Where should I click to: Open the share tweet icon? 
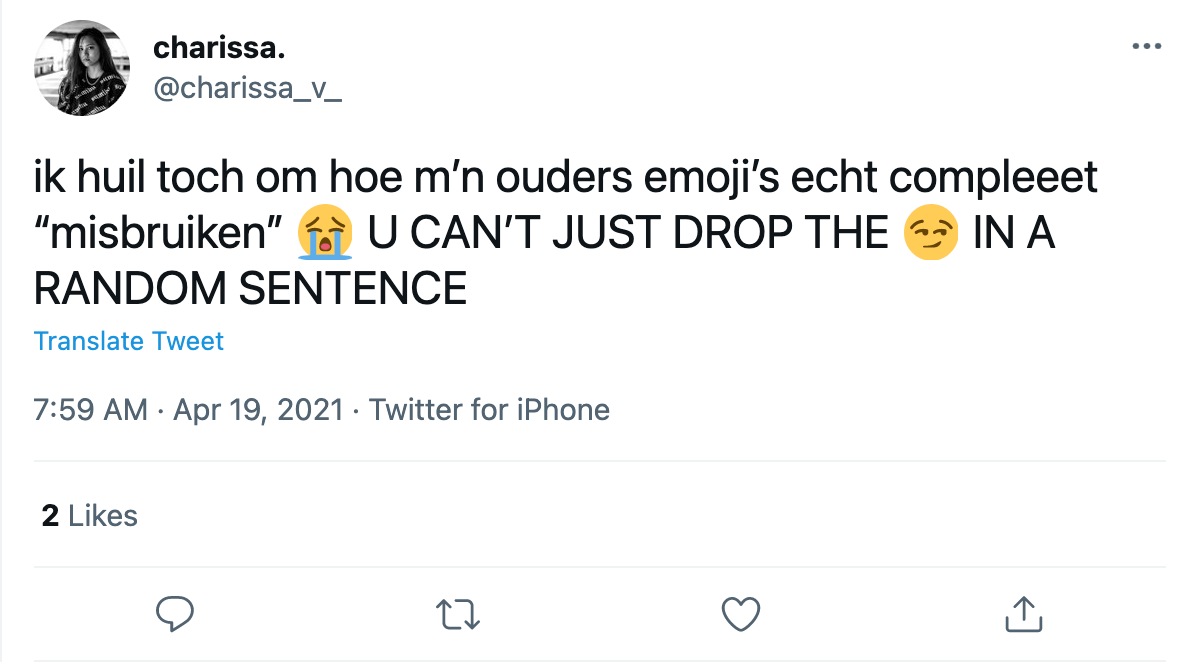tap(1023, 613)
